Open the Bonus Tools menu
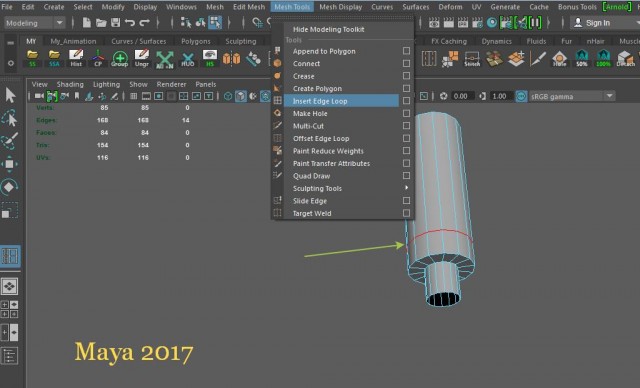 [x=577, y=7]
